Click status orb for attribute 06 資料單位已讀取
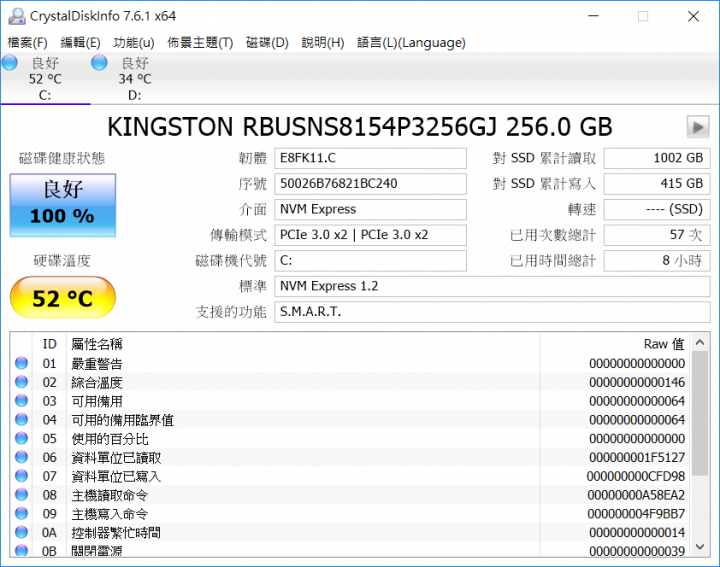Viewport: 720px width, 567px height. (x=22, y=457)
